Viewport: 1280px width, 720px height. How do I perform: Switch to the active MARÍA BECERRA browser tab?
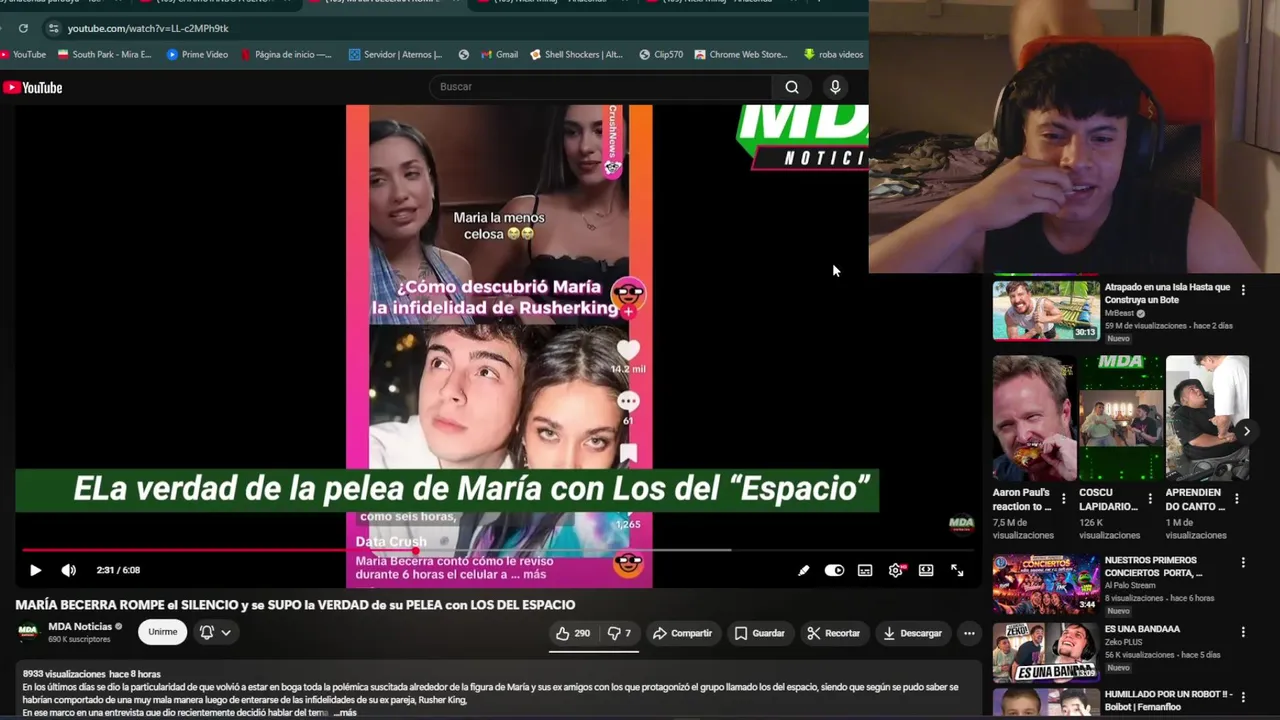coord(385,3)
